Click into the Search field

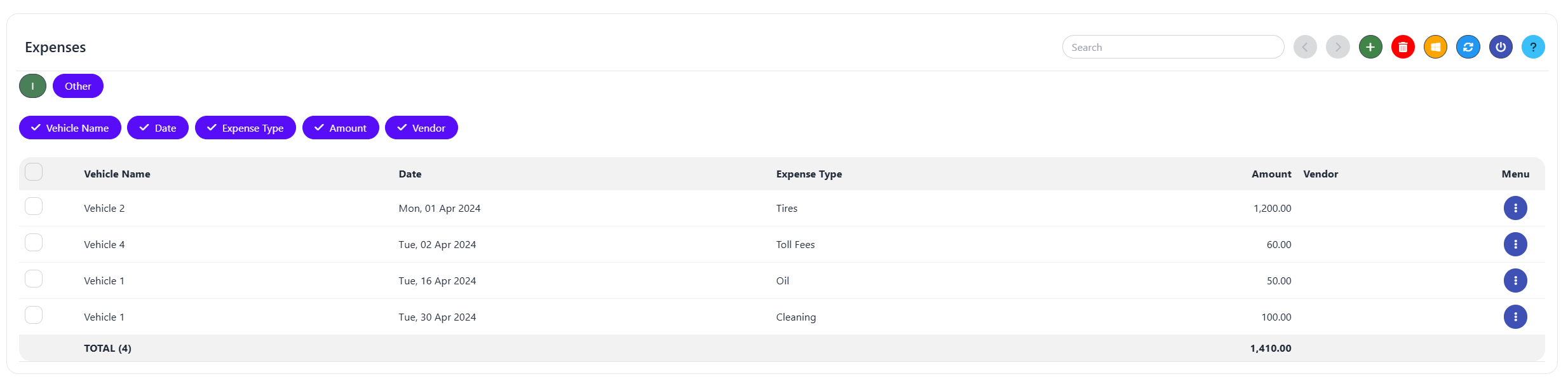coord(1173,47)
